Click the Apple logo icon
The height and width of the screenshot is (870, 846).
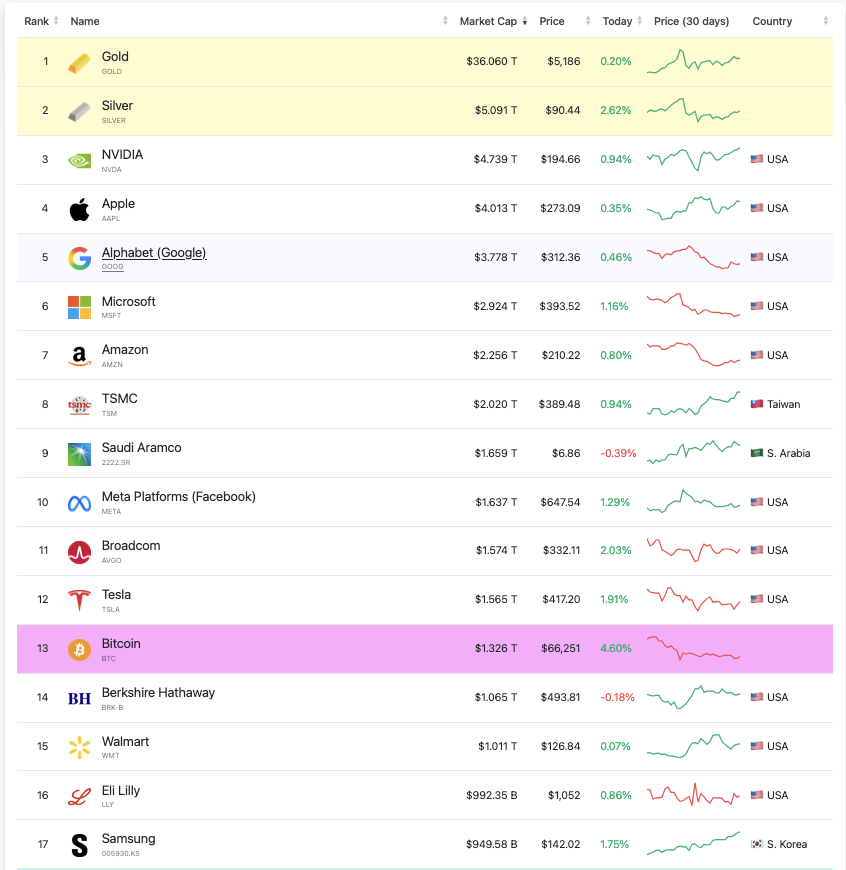pyautogui.click(x=79, y=209)
